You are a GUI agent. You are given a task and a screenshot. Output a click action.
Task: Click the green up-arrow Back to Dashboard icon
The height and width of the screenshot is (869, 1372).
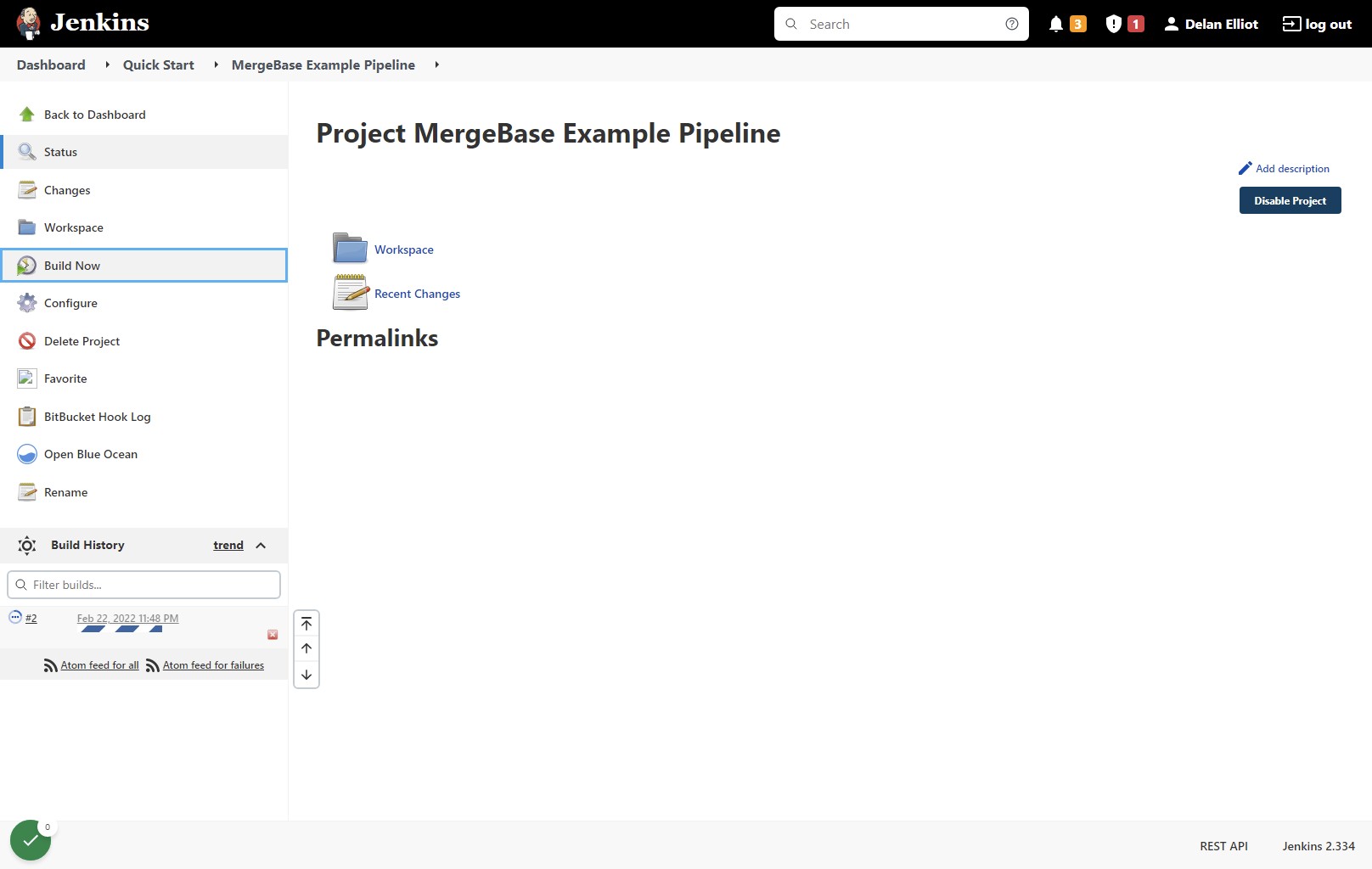pos(27,115)
